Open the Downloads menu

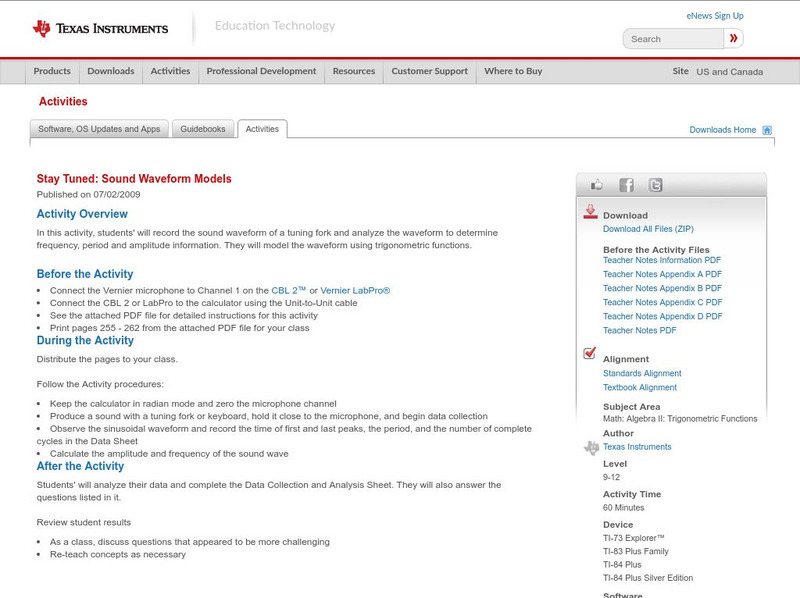111,71
